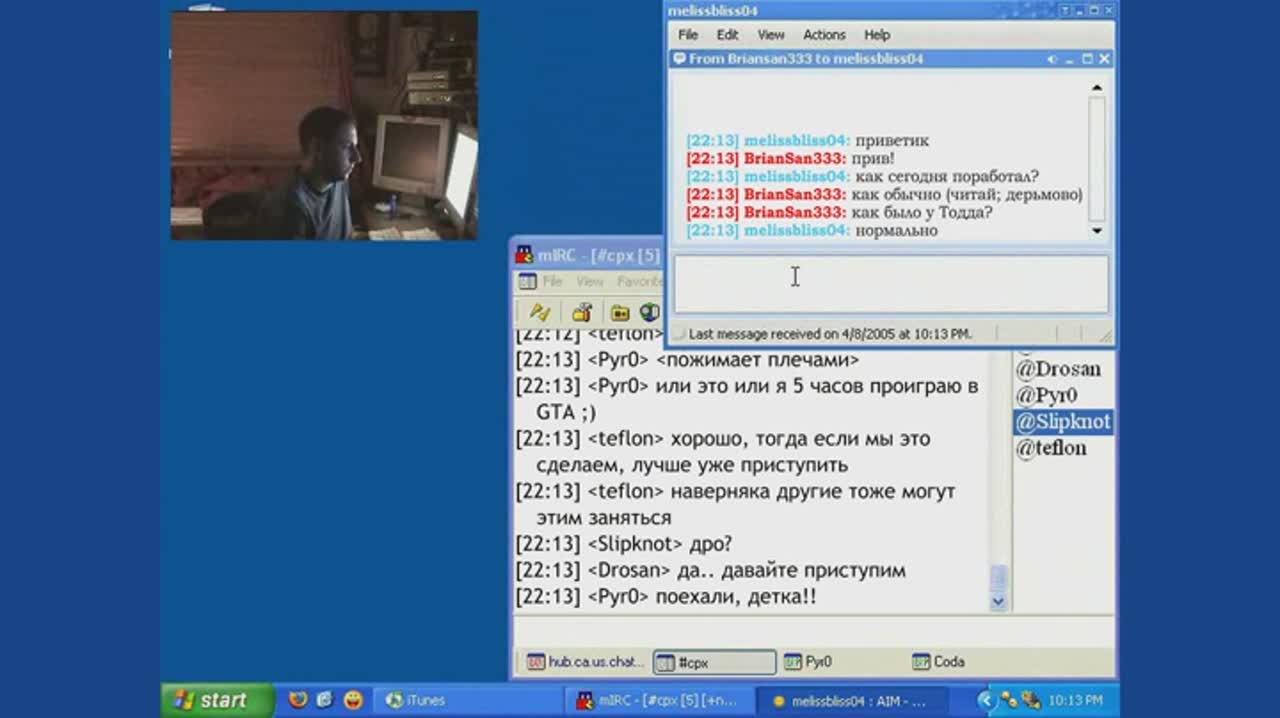1280x718 pixels.
Task: Click the AIM message input box
Action: click(x=890, y=283)
